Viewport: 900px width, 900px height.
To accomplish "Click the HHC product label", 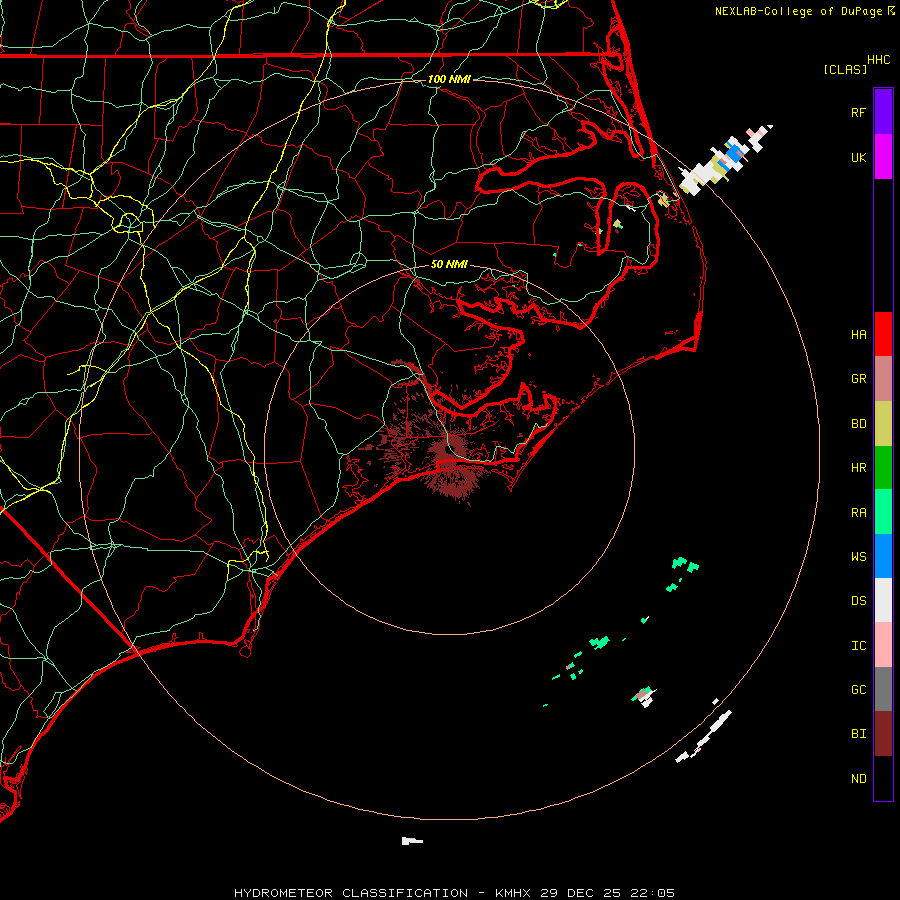I will click(x=878, y=60).
